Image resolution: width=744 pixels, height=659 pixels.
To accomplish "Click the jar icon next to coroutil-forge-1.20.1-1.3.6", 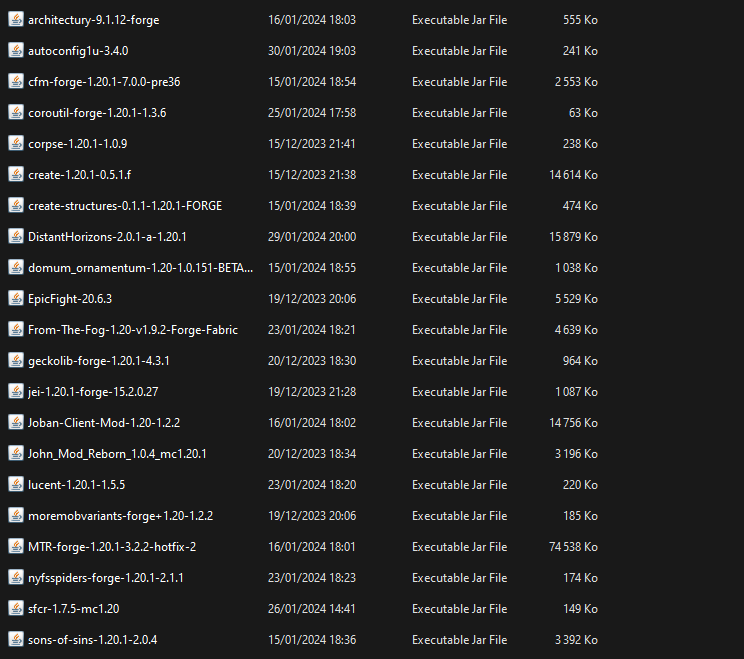I will 16,112.
